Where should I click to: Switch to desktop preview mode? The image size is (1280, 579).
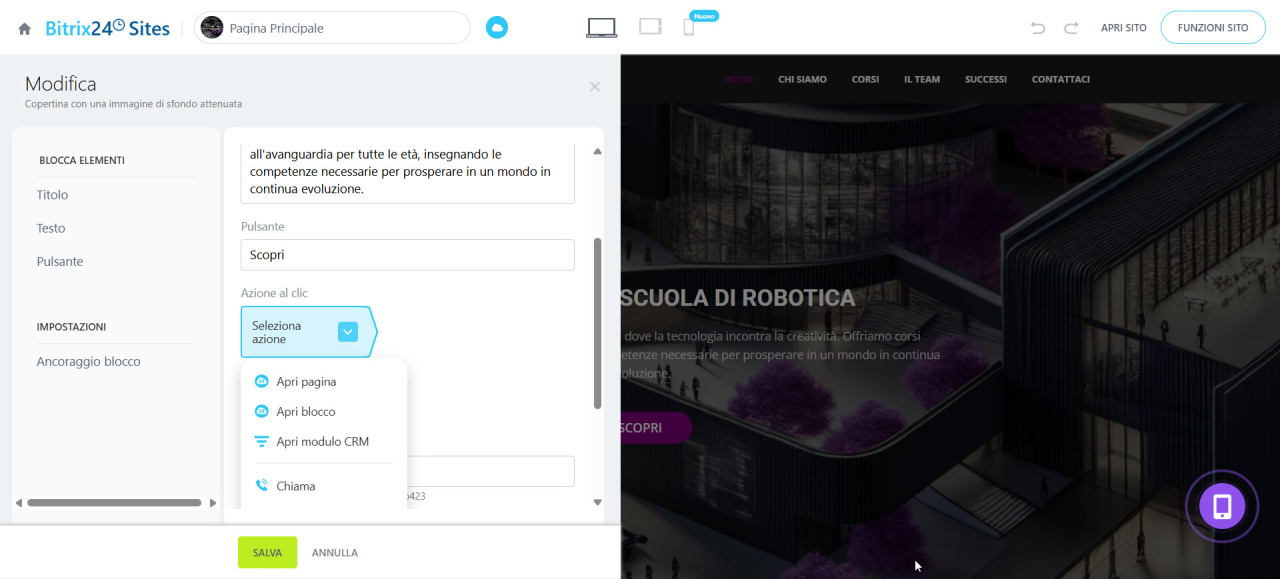601,28
